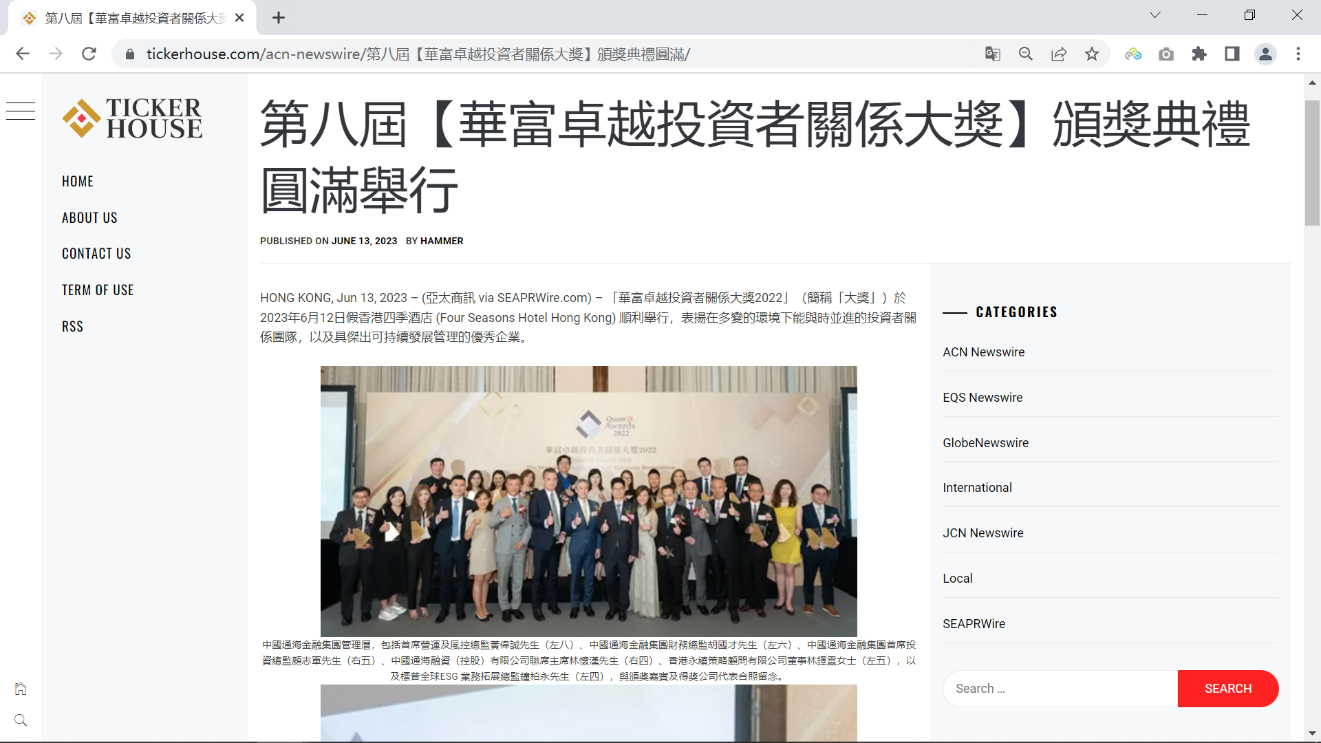Go back to the previous page

(x=23, y=54)
